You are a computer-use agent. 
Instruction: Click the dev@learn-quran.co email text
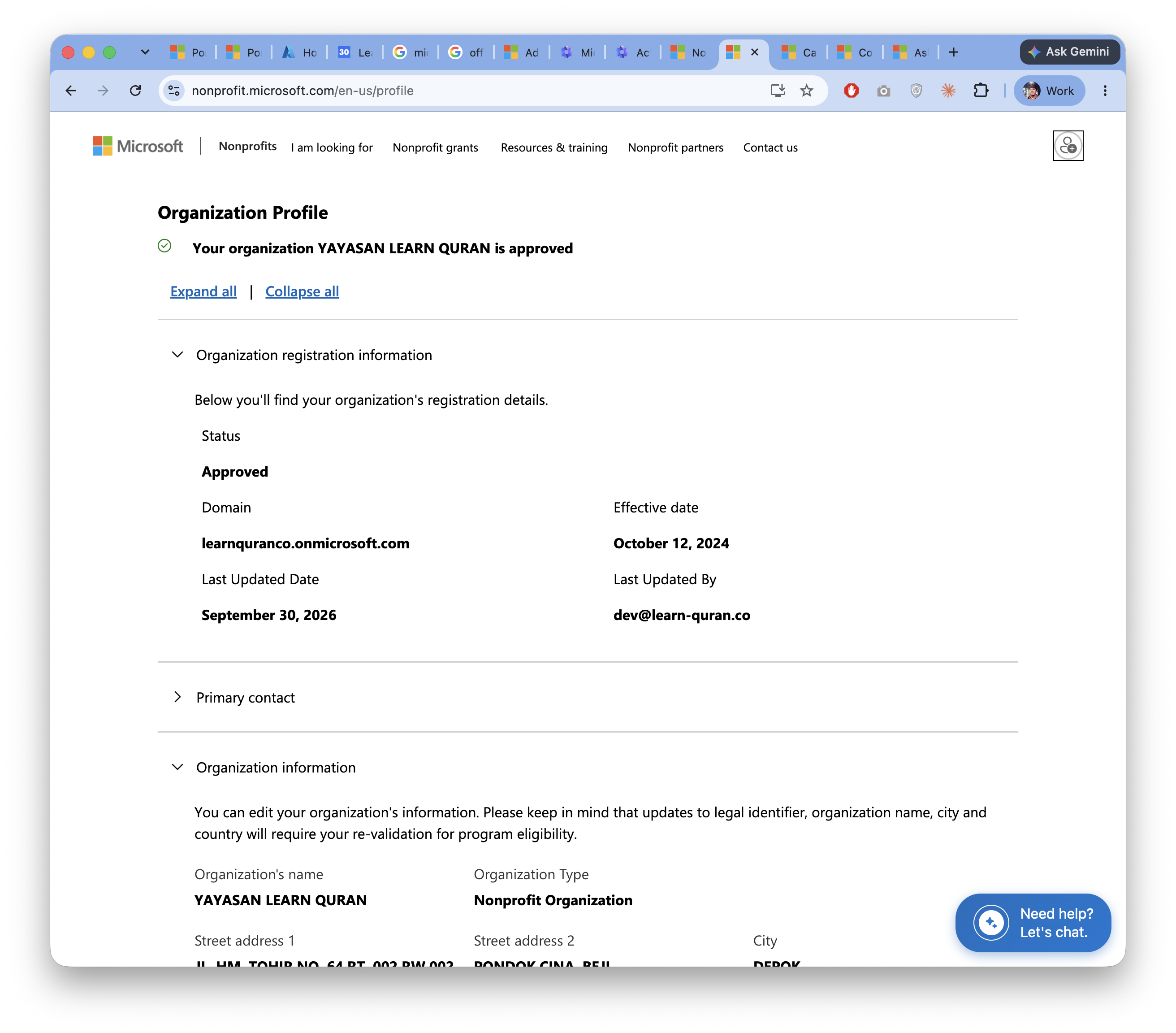click(682, 615)
